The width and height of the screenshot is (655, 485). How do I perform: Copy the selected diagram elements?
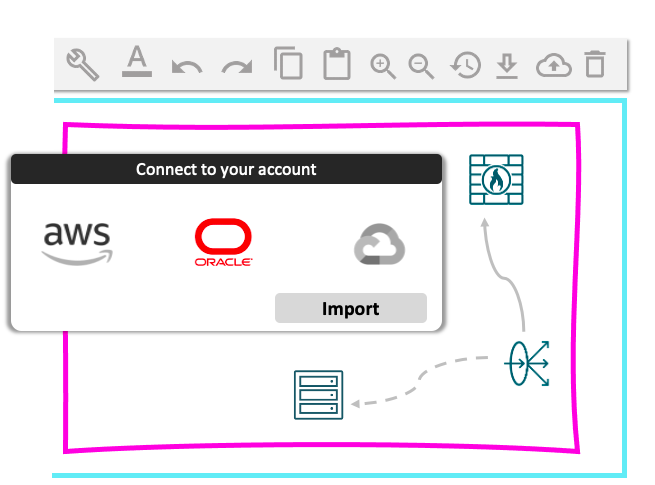click(x=288, y=63)
